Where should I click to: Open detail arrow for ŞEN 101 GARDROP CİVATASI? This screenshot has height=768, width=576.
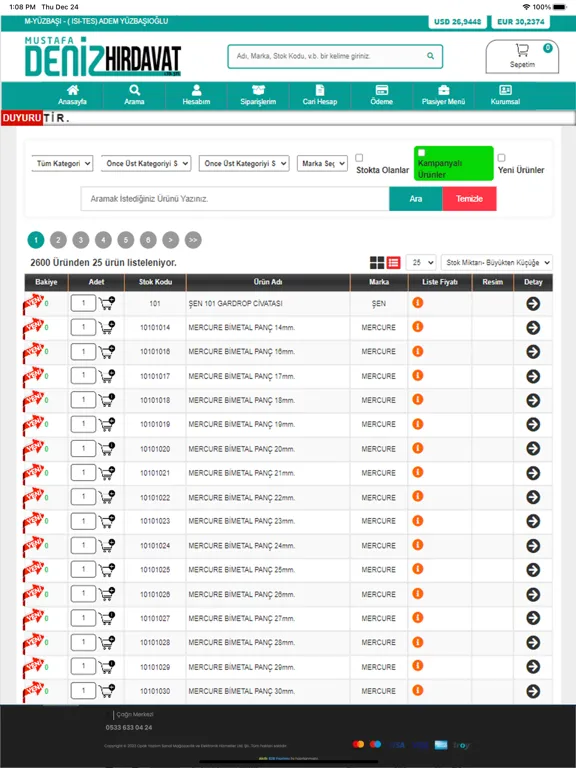click(x=533, y=304)
